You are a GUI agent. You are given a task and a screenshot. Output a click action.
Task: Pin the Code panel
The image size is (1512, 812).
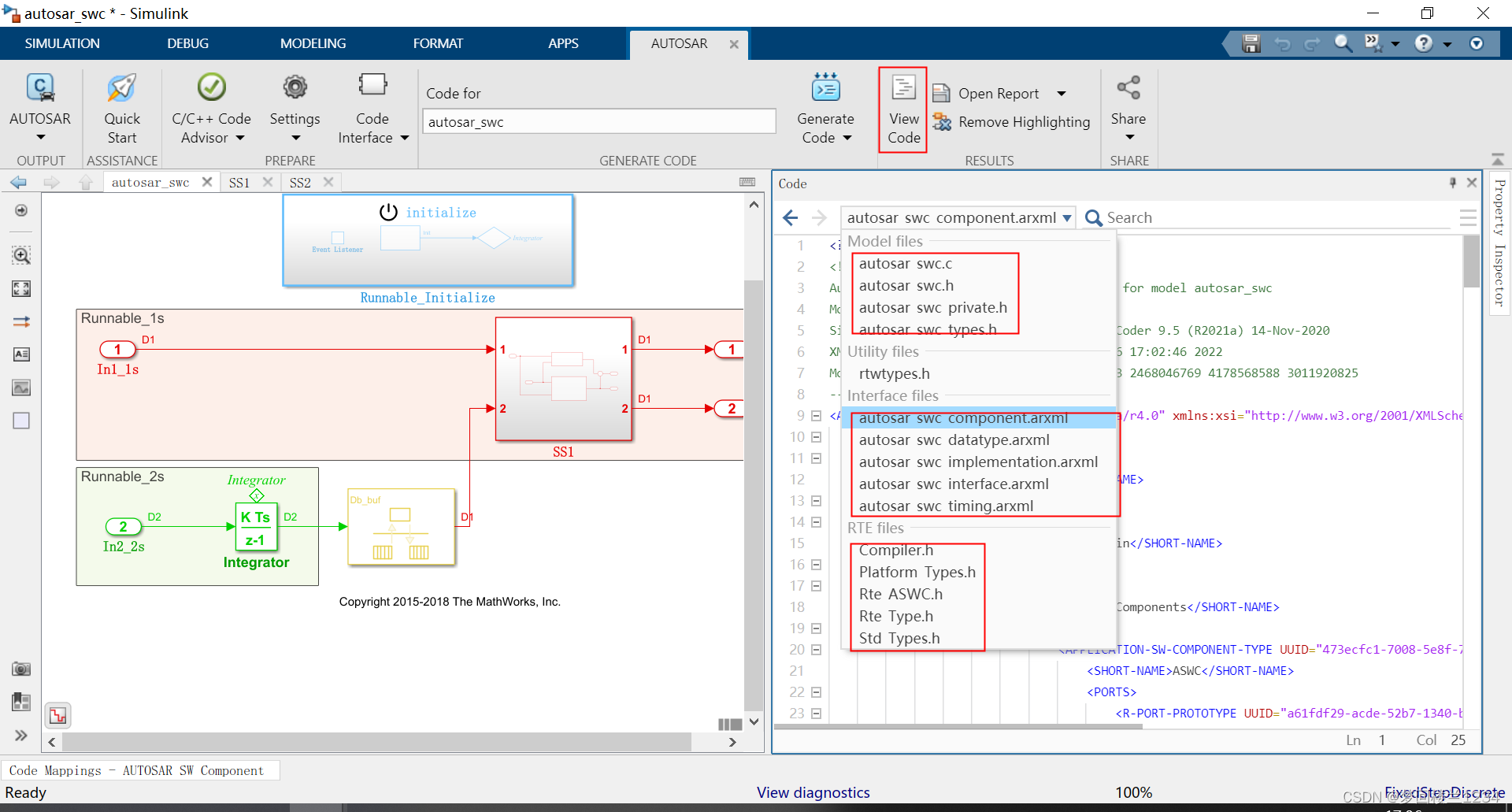pos(1451,183)
